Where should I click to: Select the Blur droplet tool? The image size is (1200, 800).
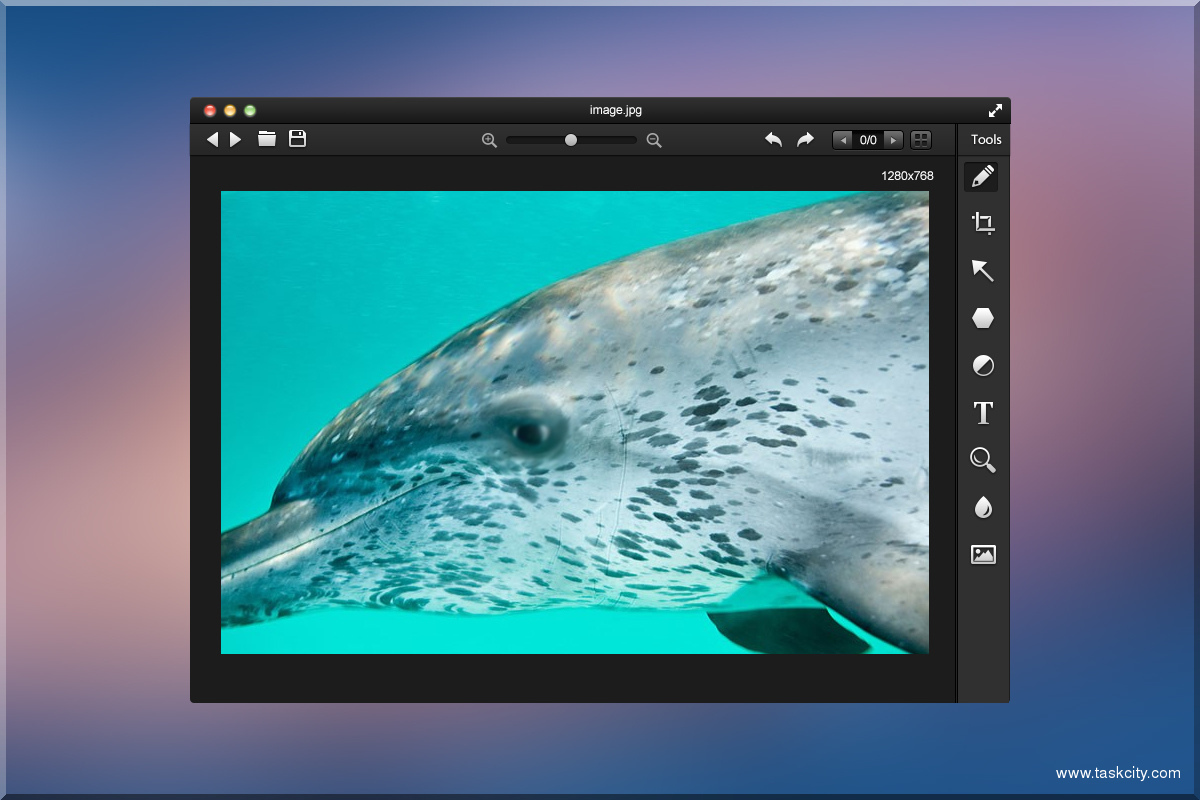tap(983, 507)
